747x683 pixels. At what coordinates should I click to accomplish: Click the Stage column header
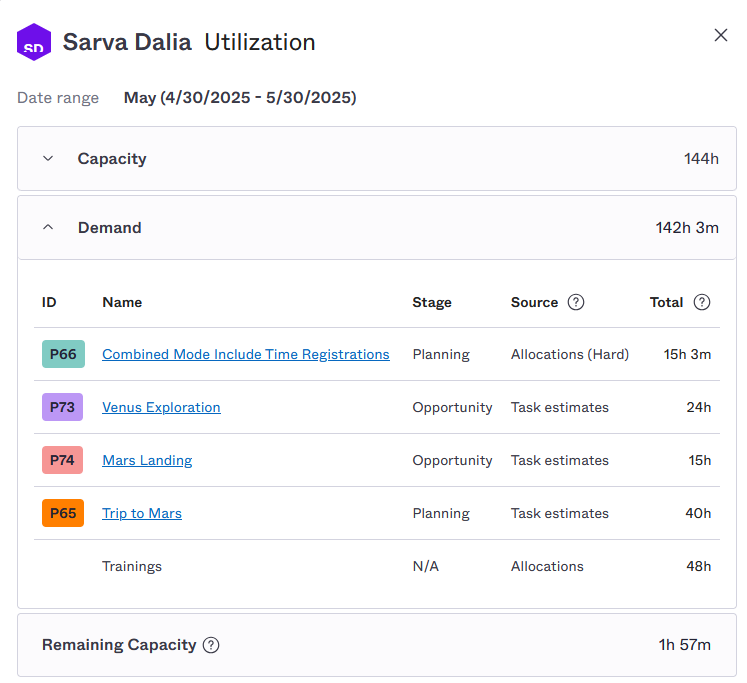click(x=432, y=302)
